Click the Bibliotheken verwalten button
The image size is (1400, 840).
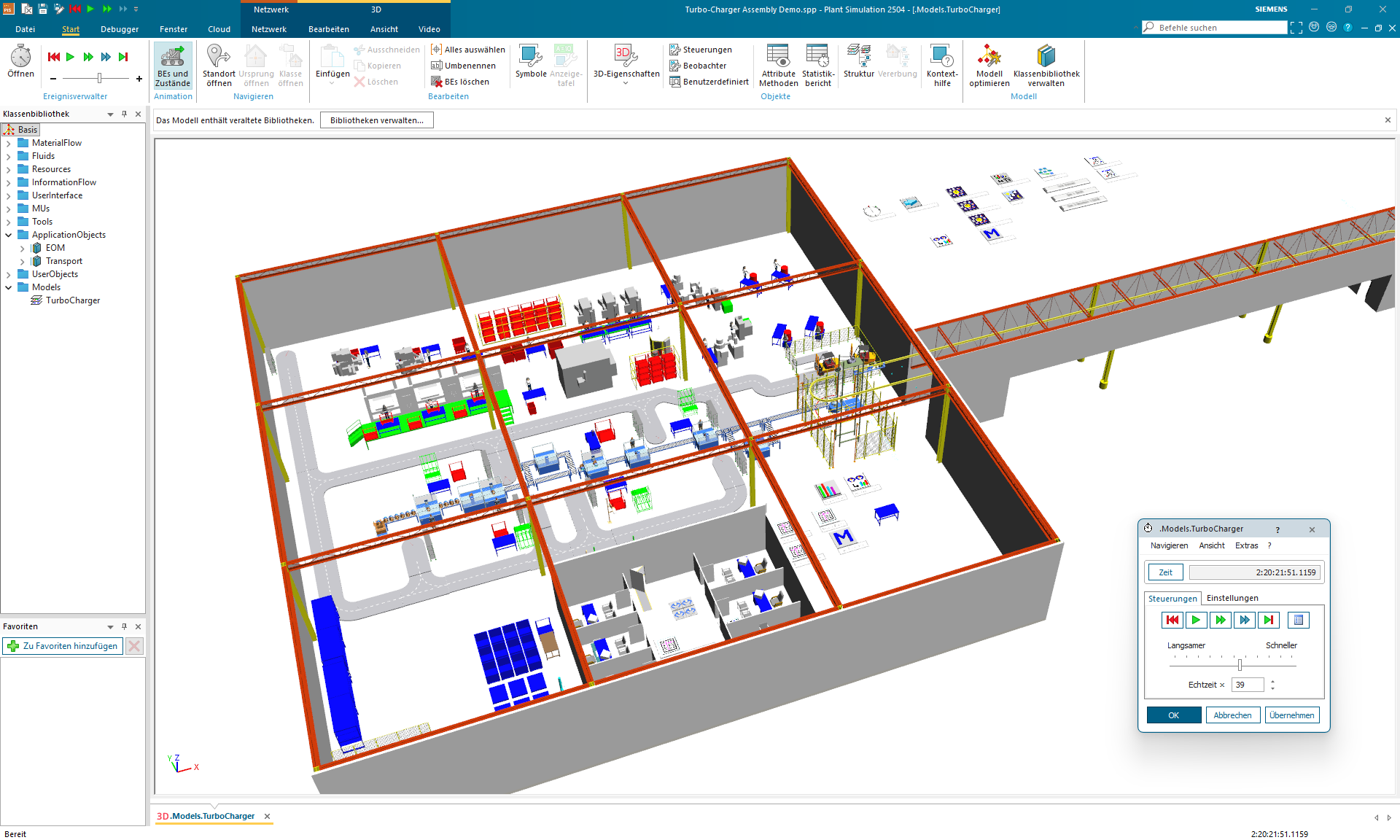376,120
